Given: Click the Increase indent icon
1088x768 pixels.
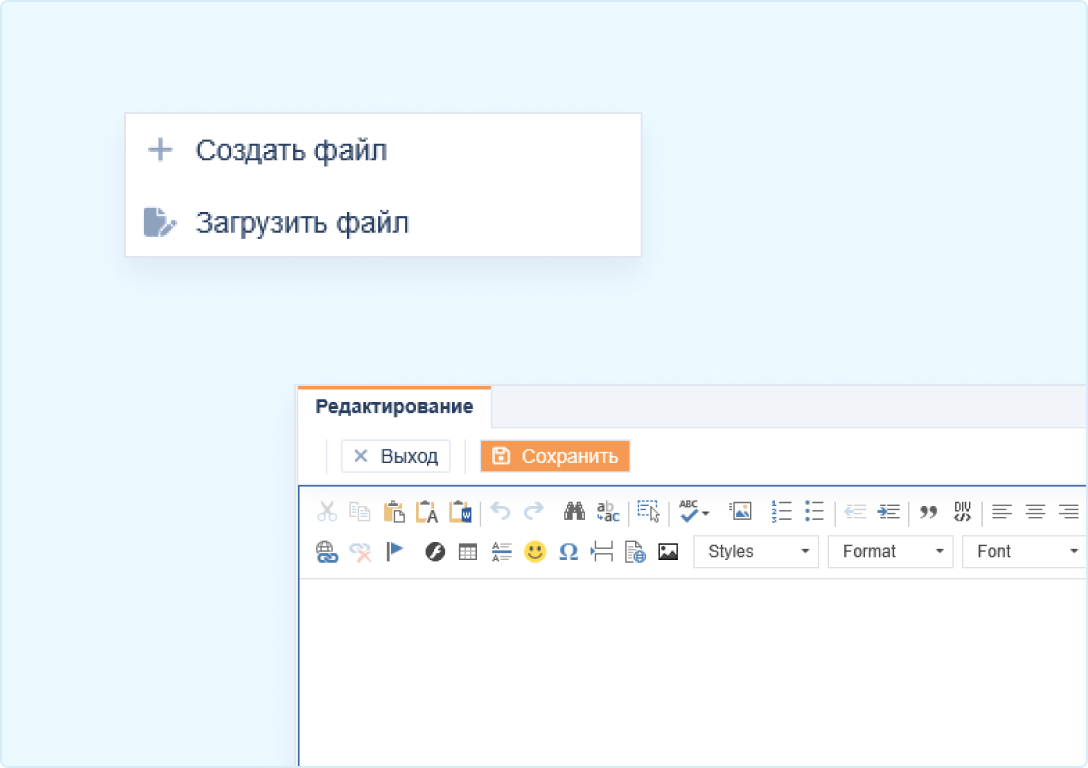Looking at the screenshot, I should 888,512.
